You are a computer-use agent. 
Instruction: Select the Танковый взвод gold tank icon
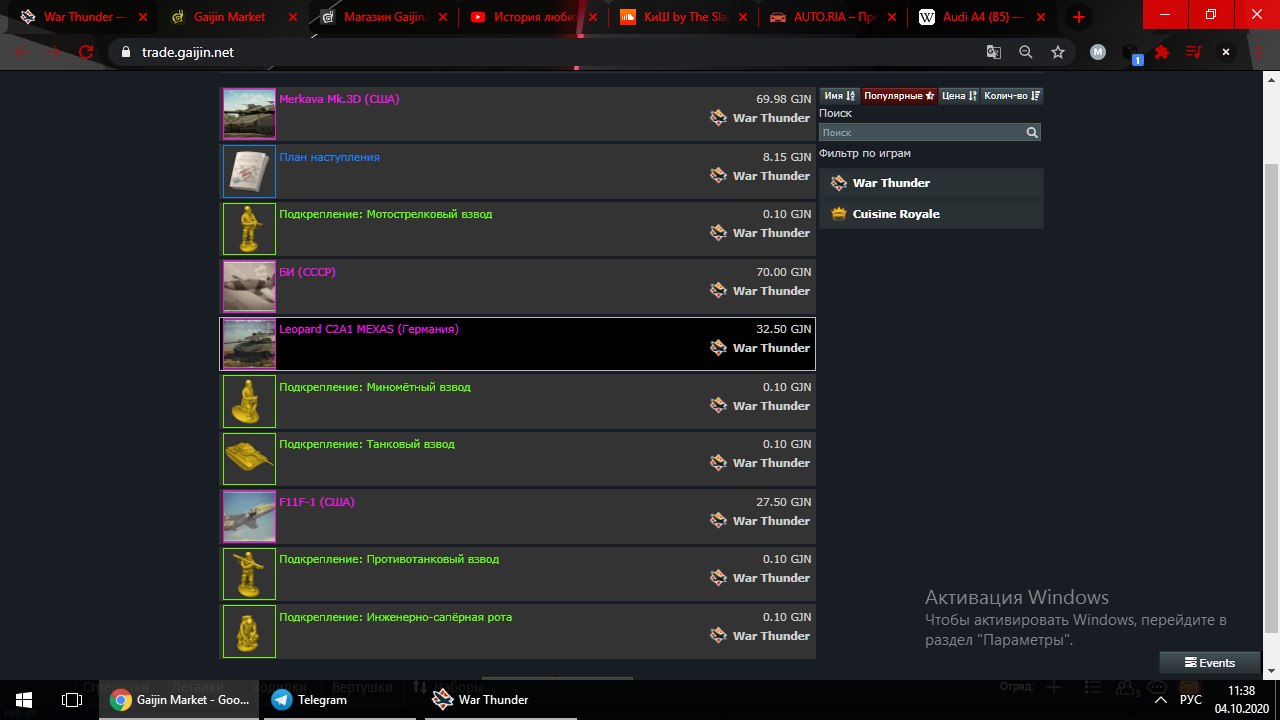tap(249, 459)
